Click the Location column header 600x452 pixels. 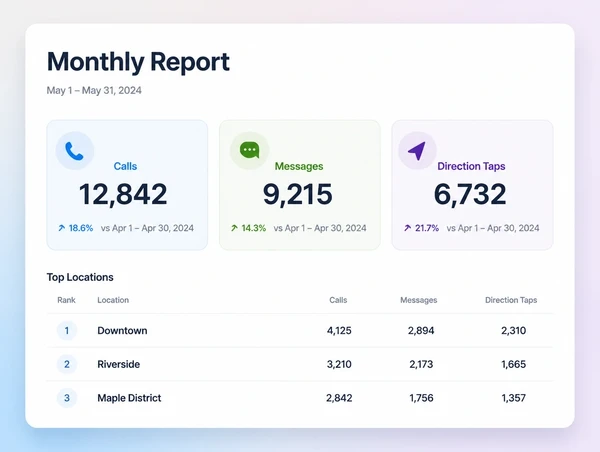(x=113, y=300)
